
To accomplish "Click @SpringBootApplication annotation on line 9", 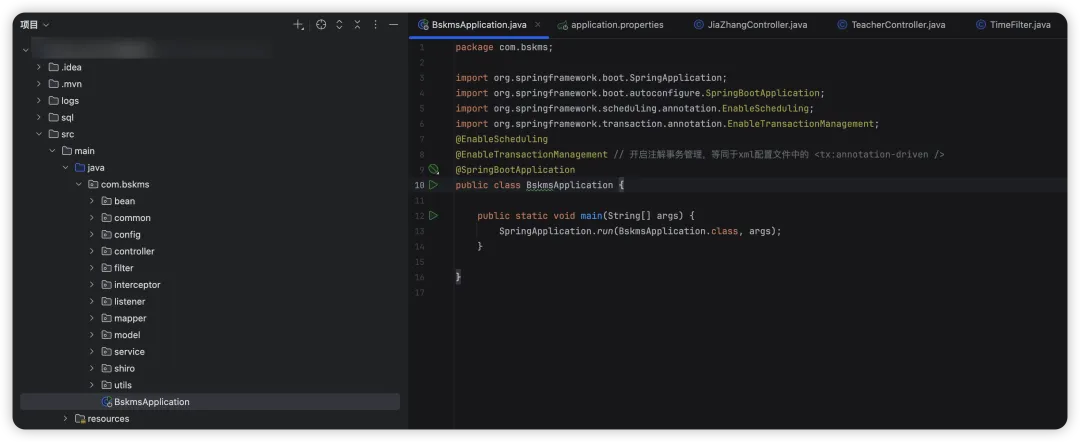I will [515, 169].
